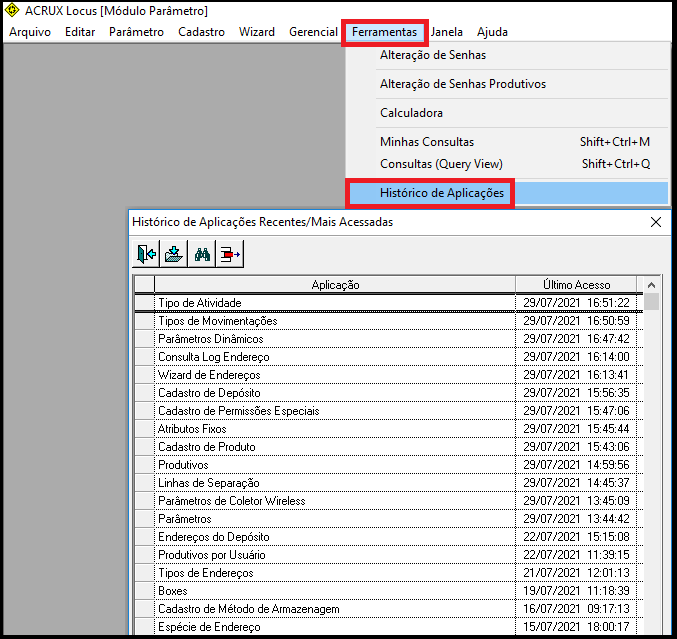The height and width of the screenshot is (639, 677).
Task: Select the Parâmetros Dinâmicos row
Action: point(389,339)
